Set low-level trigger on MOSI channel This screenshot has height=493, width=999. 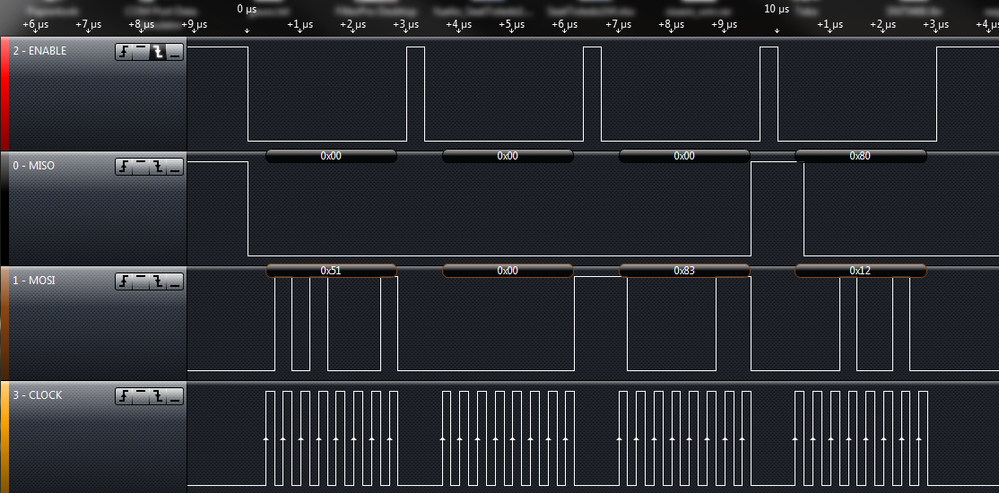[175, 282]
